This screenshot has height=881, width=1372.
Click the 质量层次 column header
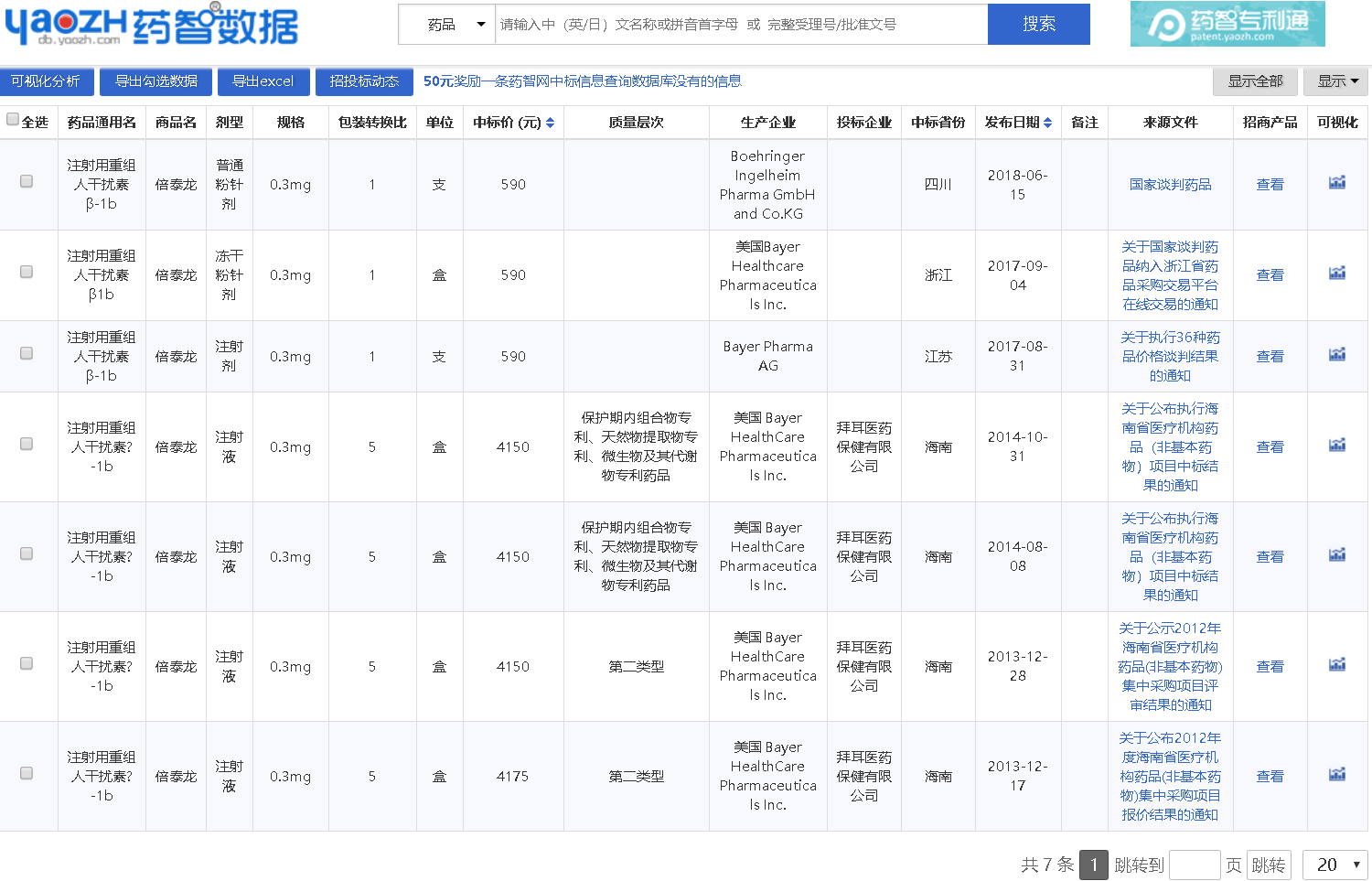[x=637, y=123]
